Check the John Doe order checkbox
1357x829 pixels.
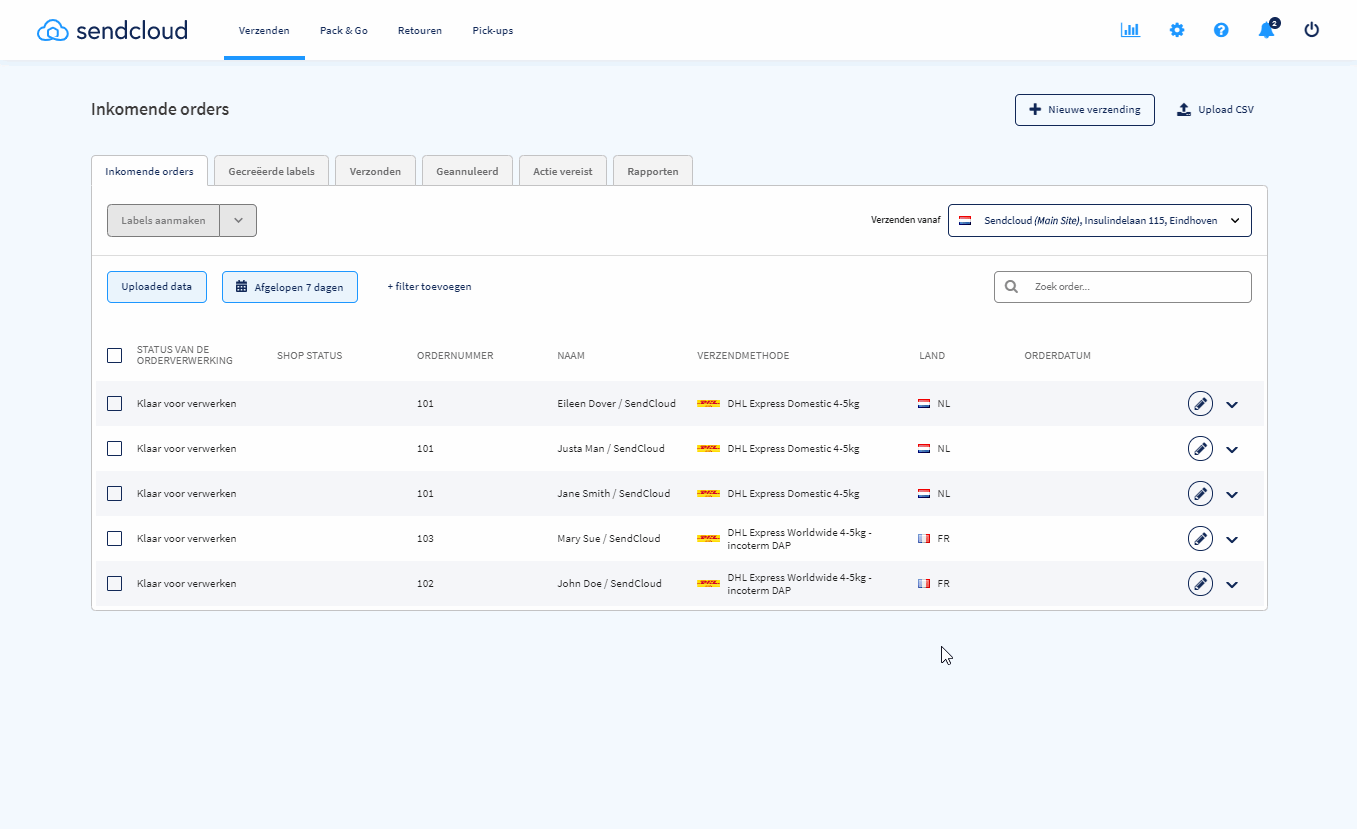(115, 584)
